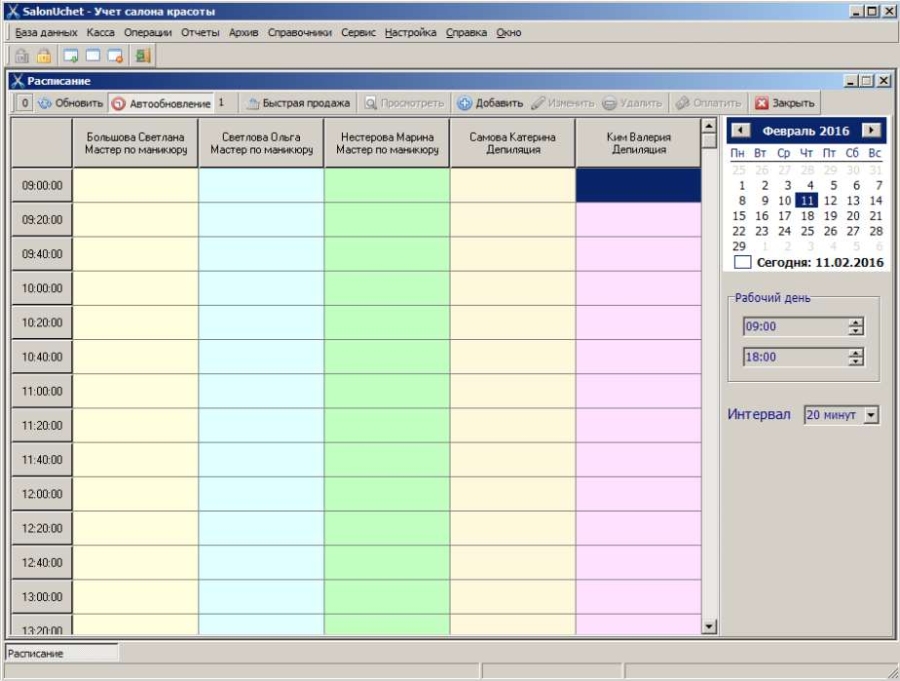Select February 29 in calendar
Viewport: 900px width, 681px height.
(739, 246)
